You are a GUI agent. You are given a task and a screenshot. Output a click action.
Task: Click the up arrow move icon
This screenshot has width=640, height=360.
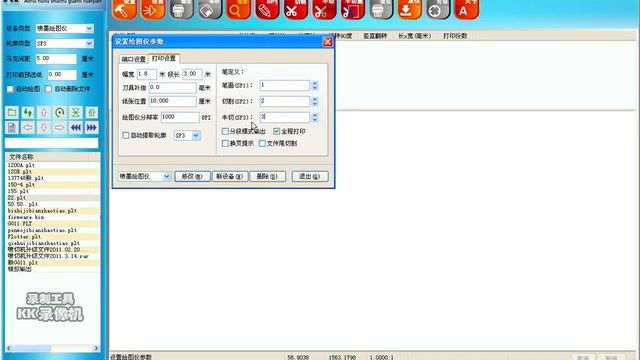tap(44, 112)
